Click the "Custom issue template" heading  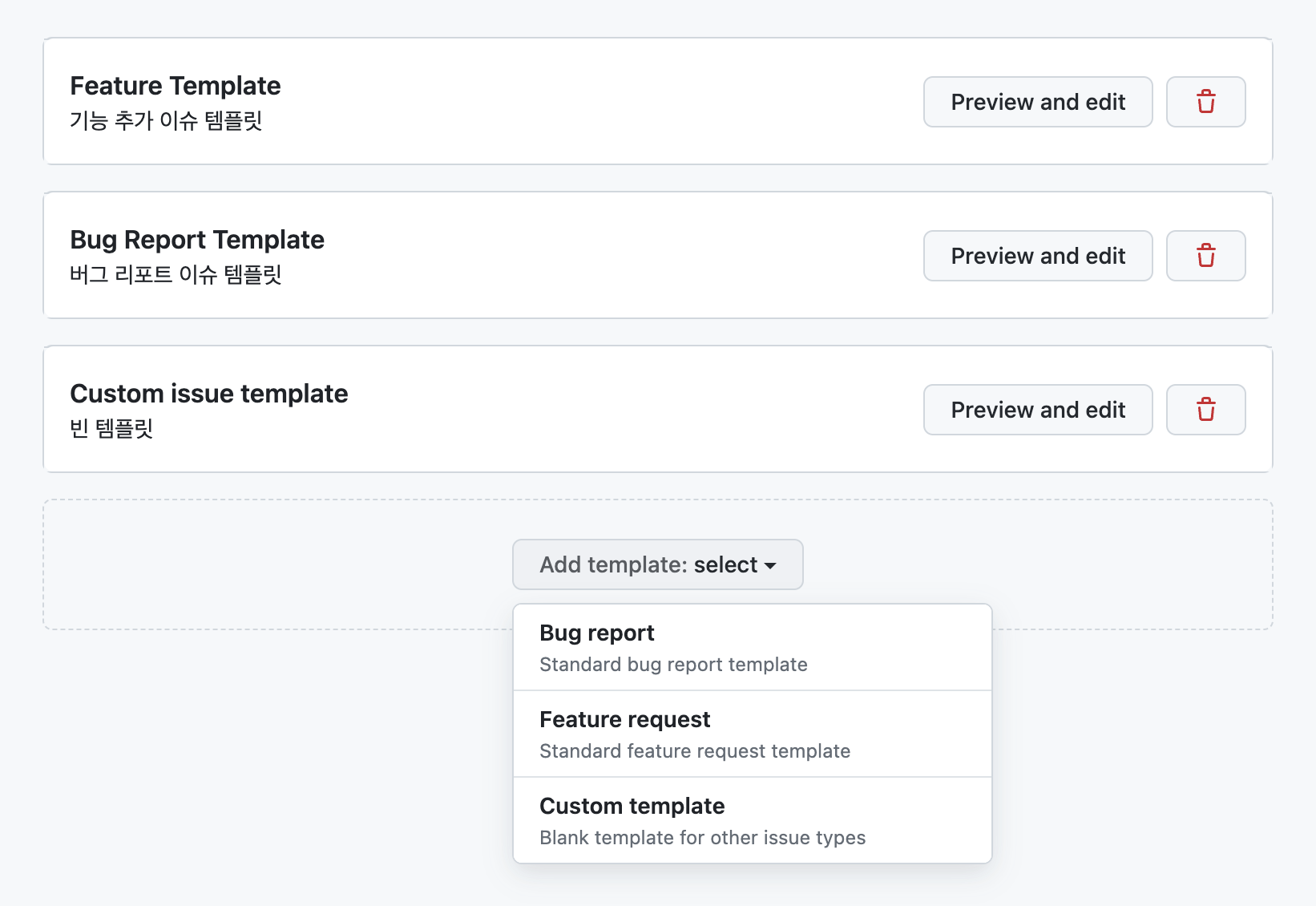tap(208, 394)
